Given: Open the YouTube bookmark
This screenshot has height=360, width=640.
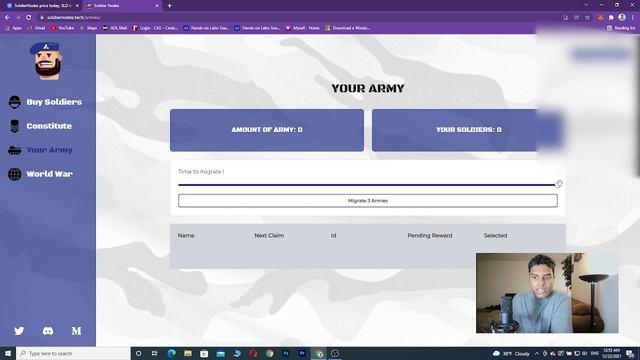Looking at the screenshot, I should [x=62, y=28].
